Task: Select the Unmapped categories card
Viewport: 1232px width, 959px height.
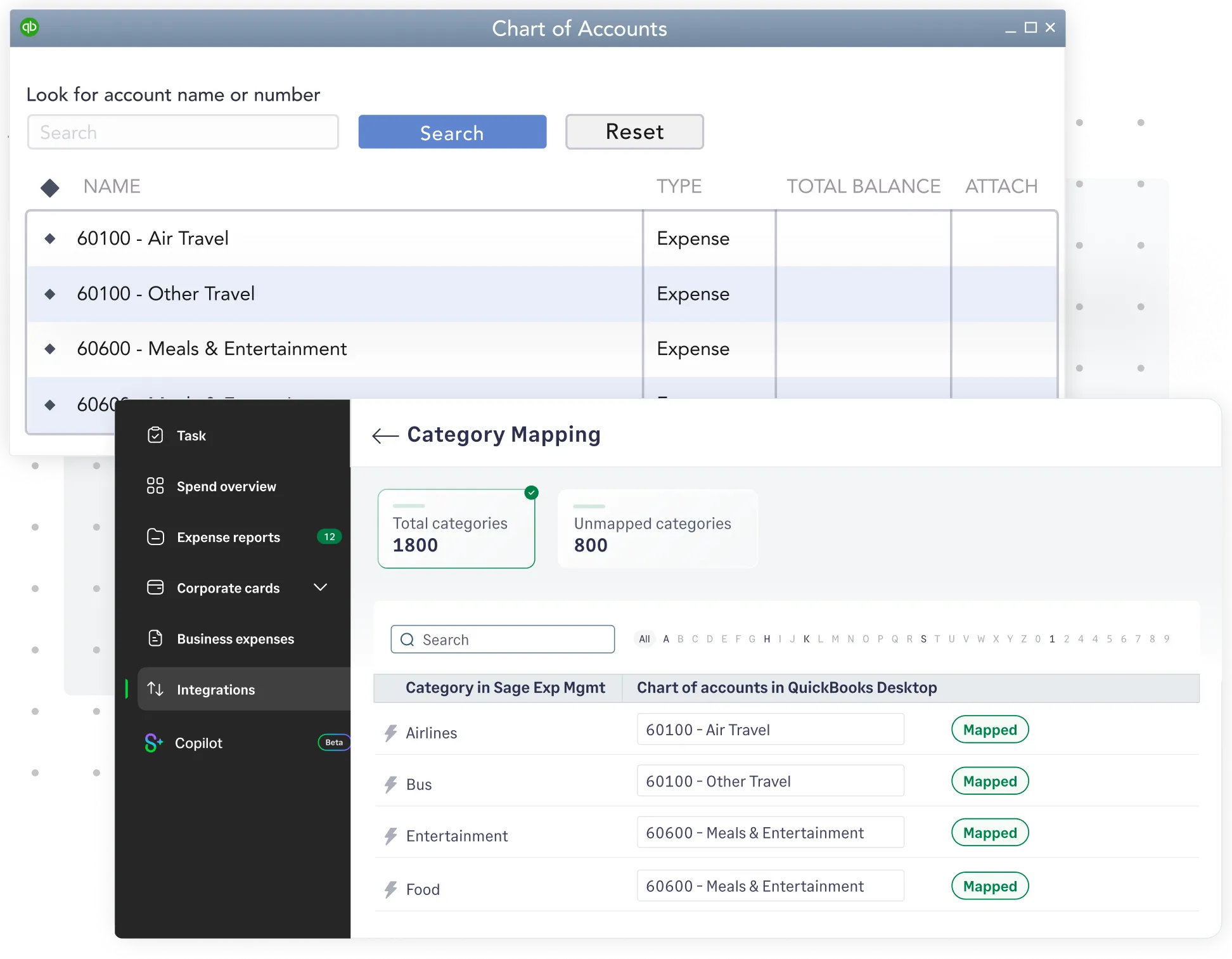Action: 657,529
